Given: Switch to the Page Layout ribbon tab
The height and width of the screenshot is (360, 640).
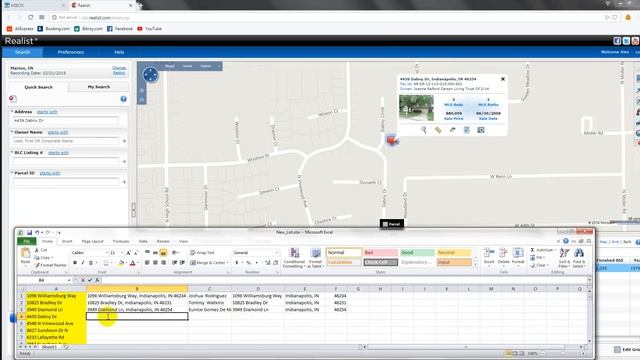Looking at the screenshot, I should tap(93, 241).
